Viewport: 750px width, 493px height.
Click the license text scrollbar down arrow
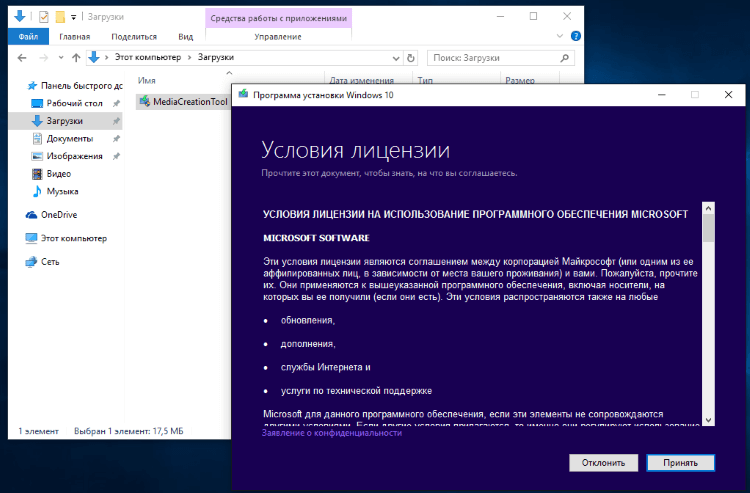708,420
